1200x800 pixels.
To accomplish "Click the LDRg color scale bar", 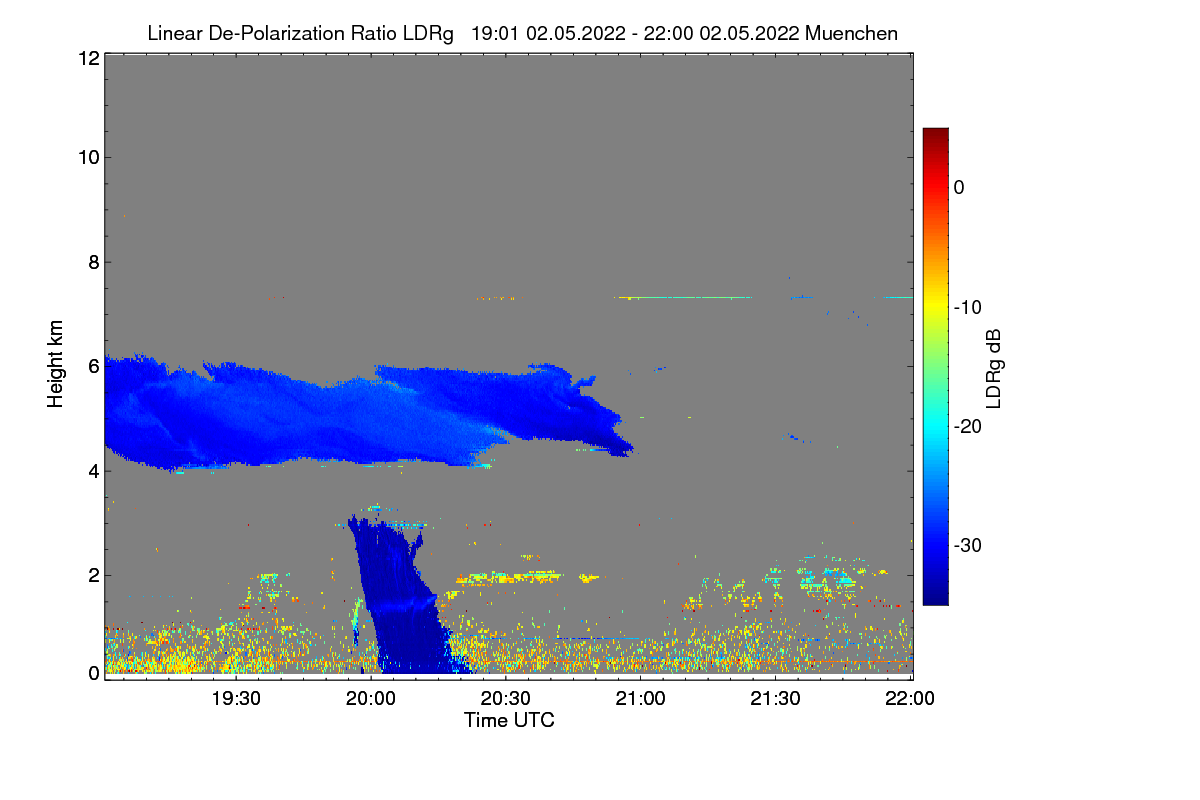I will pos(935,366).
